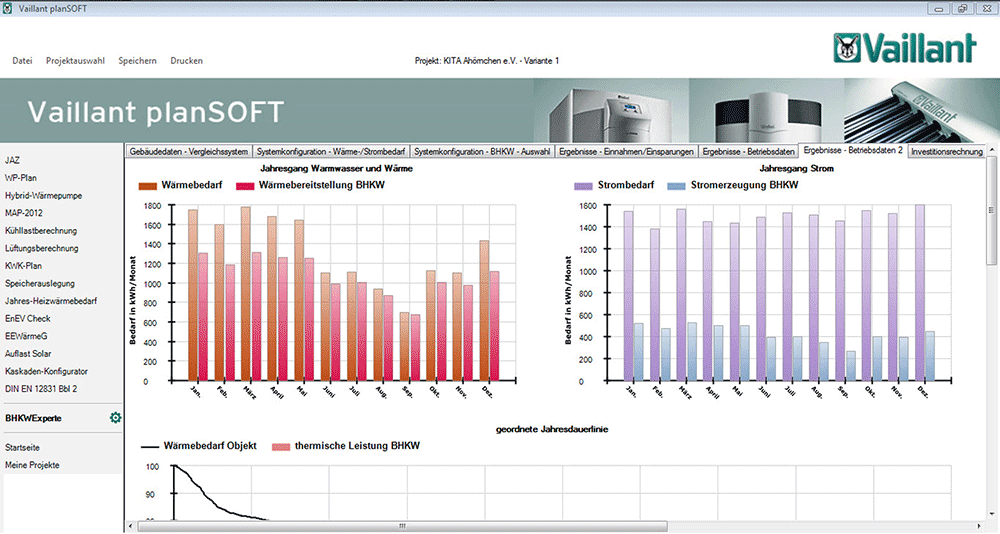
Task: Click the scroll-left arrow of horizontal scrollbar
Action: pyautogui.click(x=131, y=526)
